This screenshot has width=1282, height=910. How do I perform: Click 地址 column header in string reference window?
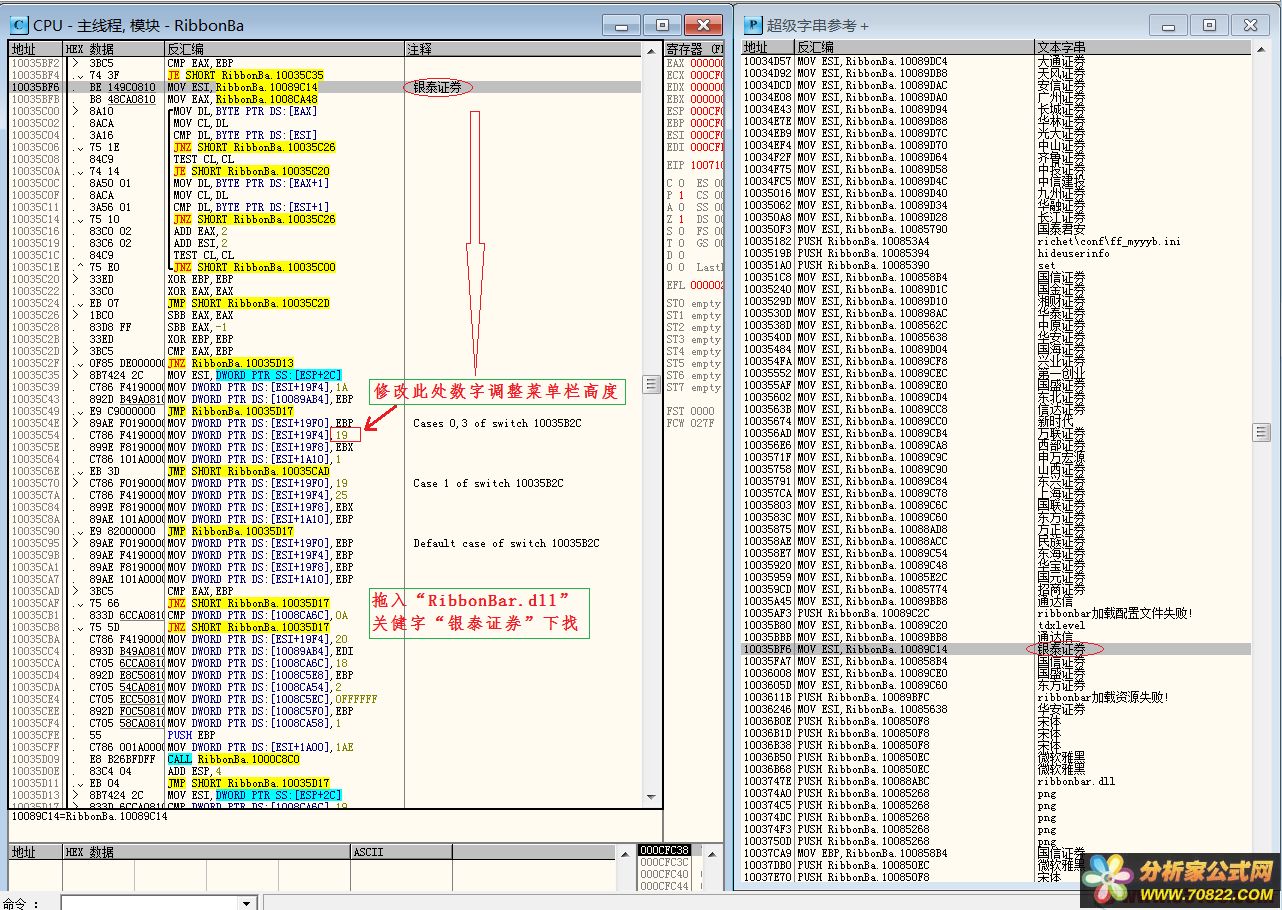coord(767,47)
